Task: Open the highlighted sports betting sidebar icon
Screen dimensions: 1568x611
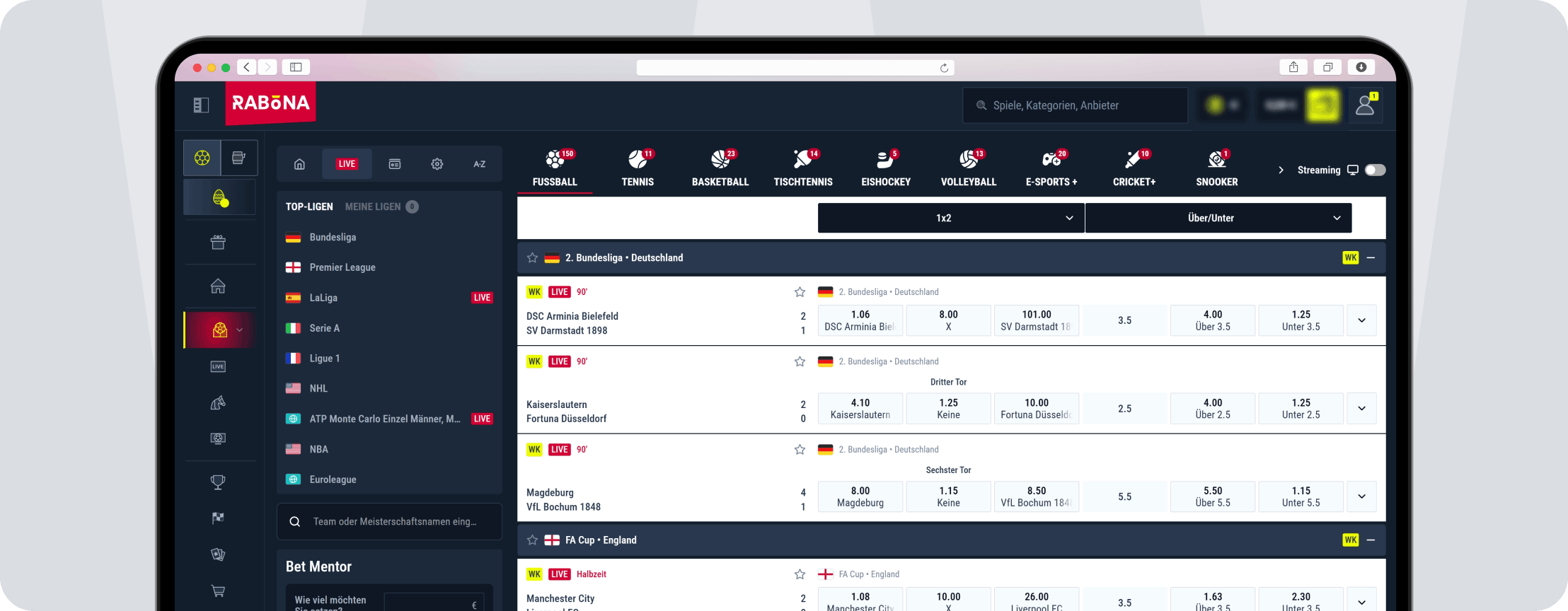Action: (220, 330)
